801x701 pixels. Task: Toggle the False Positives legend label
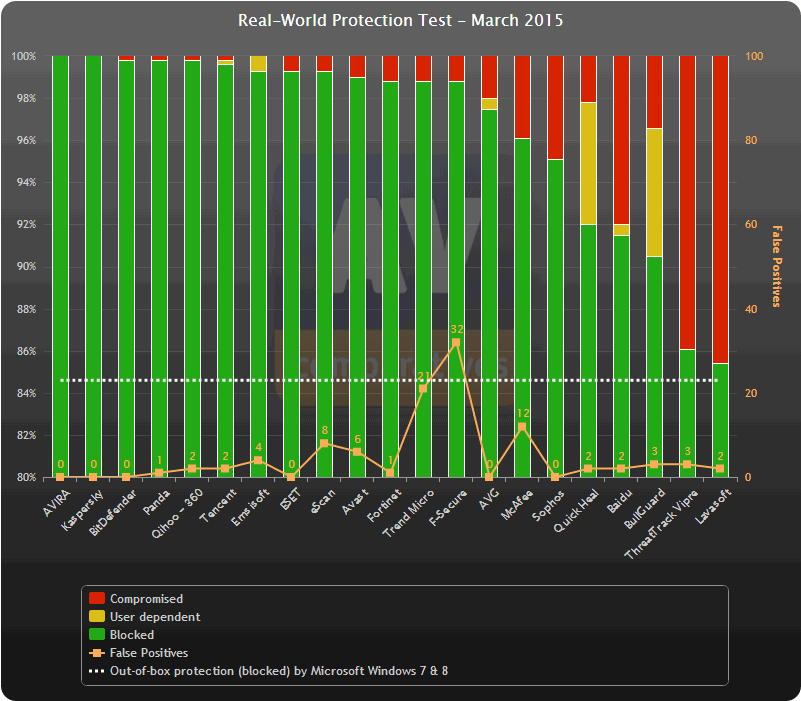pos(149,652)
